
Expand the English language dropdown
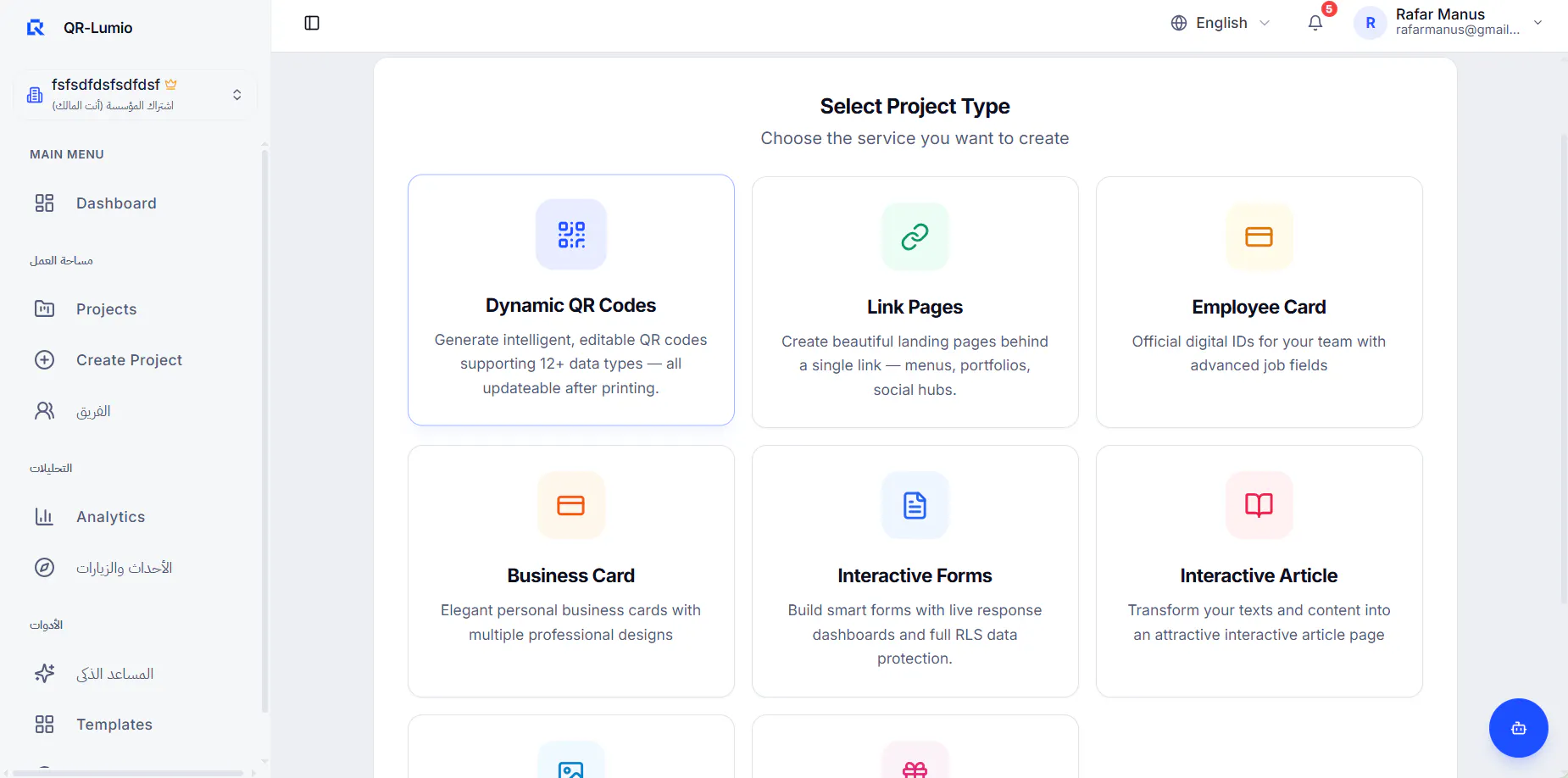[x=1221, y=23]
